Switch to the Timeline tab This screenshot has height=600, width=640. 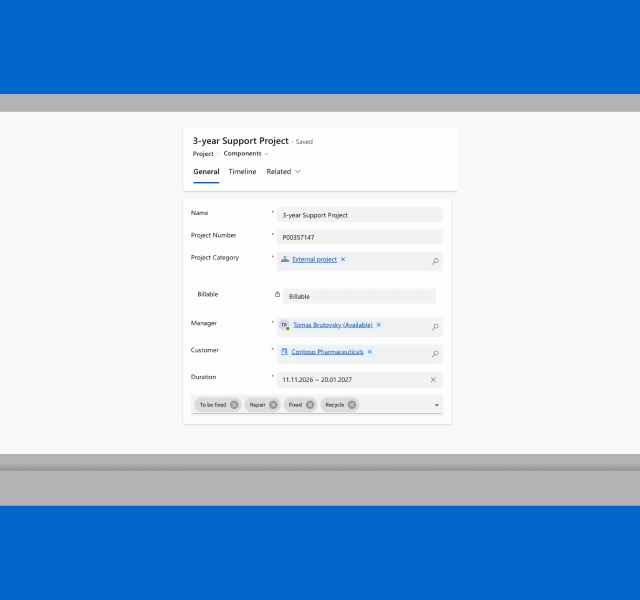point(242,172)
